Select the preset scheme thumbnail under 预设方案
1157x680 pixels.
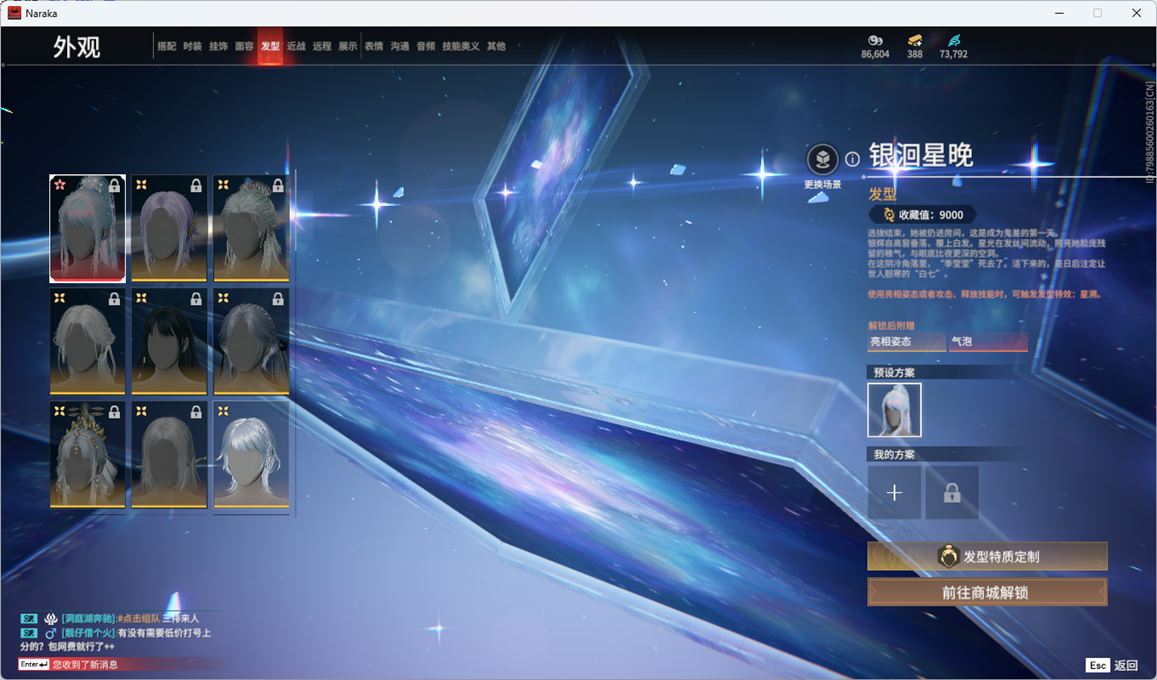[x=894, y=410]
